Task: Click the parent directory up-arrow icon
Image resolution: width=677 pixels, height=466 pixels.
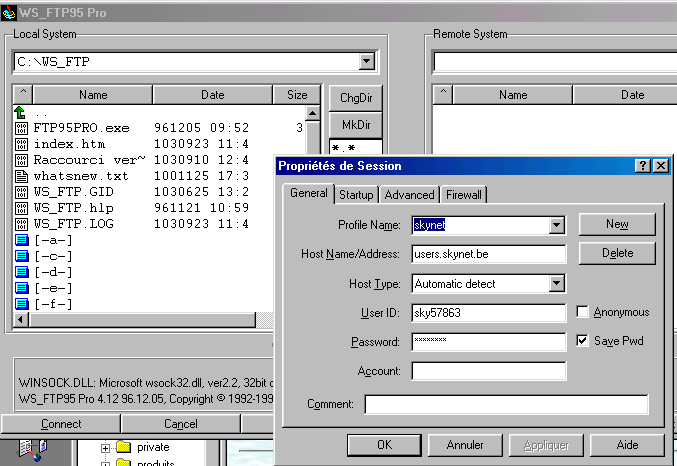Action: tap(20, 113)
